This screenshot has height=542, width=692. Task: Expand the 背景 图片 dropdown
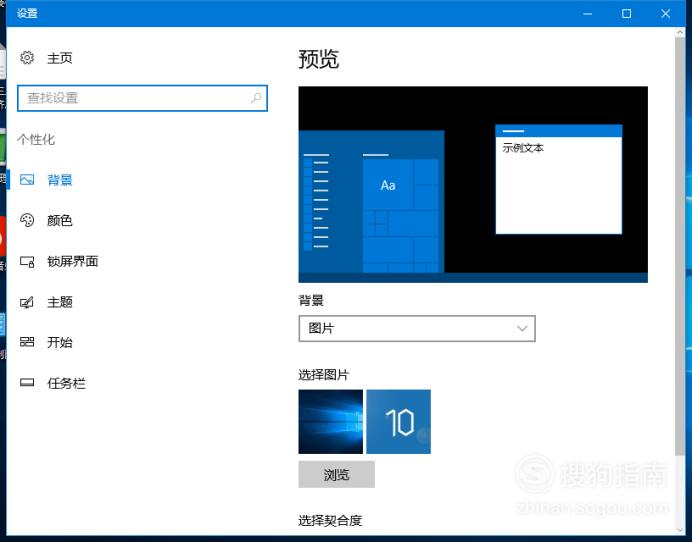[x=417, y=328]
